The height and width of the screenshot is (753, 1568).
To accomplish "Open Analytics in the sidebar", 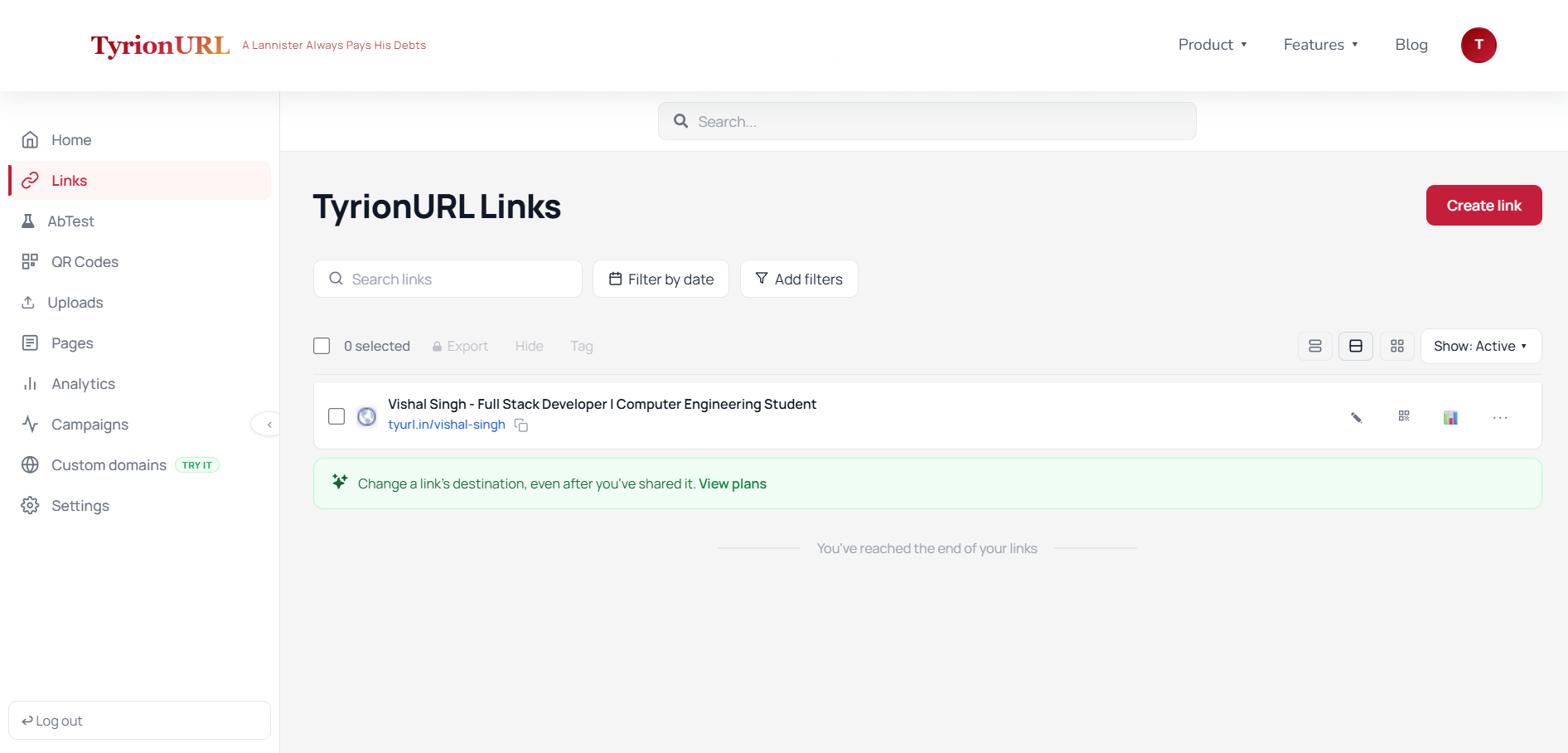I will coord(139,384).
